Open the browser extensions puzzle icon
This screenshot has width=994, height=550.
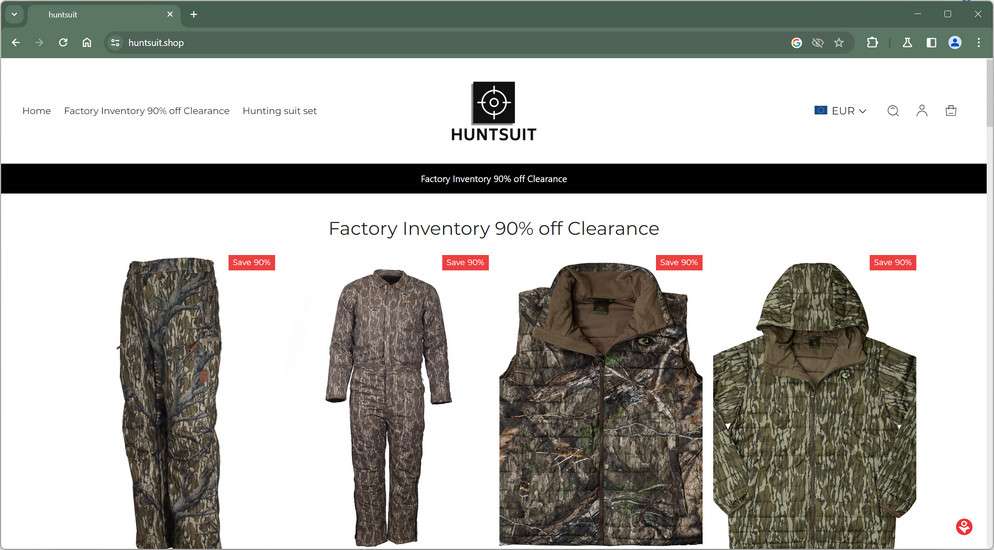872,42
